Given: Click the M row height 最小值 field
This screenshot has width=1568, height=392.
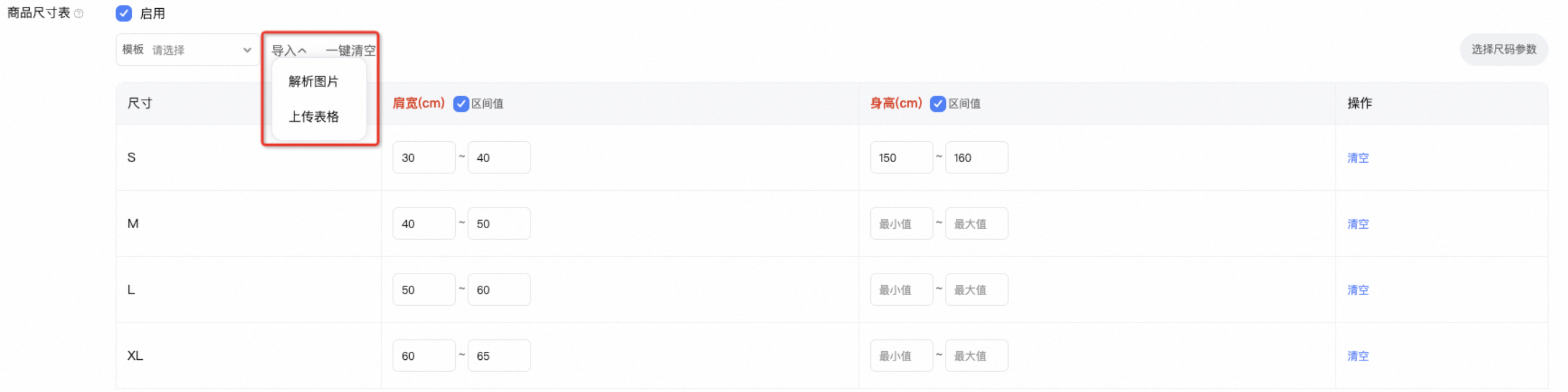Looking at the screenshot, I should point(901,224).
